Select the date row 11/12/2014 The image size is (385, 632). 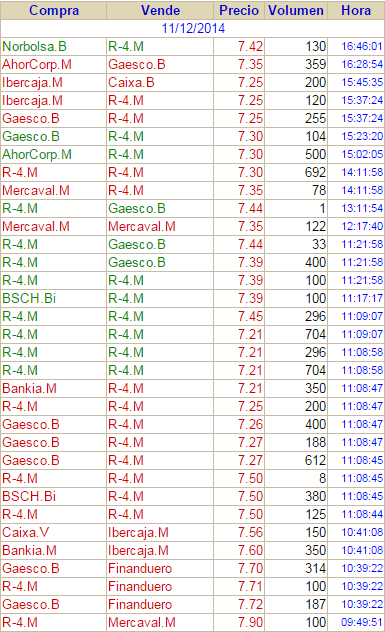pyautogui.click(x=193, y=28)
